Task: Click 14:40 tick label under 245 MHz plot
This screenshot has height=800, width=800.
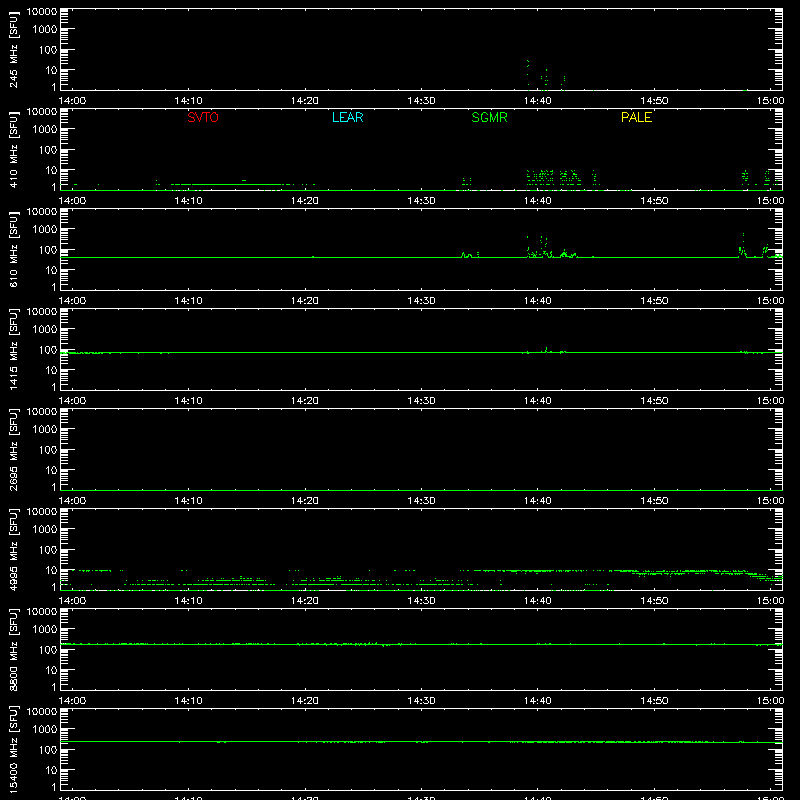Action: click(538, 101)
